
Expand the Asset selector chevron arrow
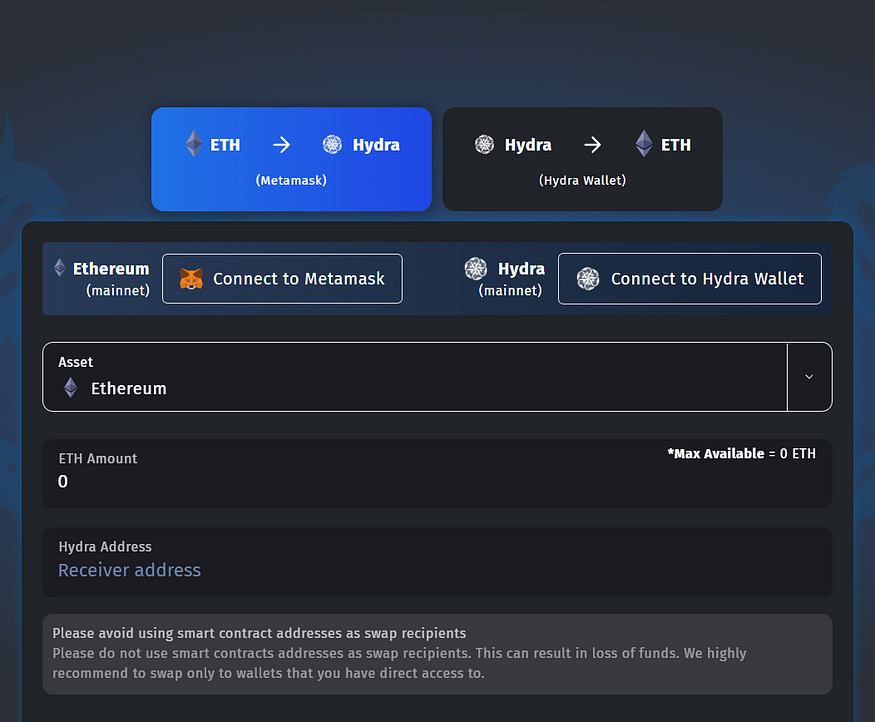pyautogui.click(x=809, y=377)
